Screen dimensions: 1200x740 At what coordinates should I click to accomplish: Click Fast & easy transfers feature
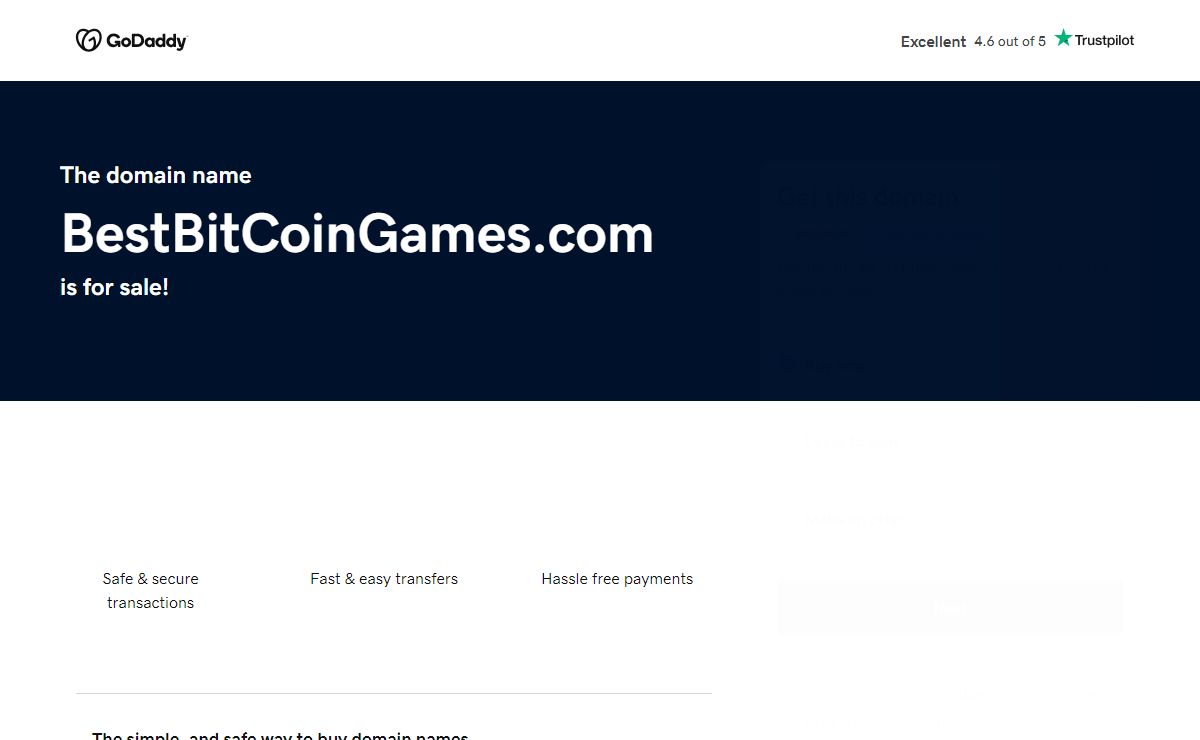384,578
